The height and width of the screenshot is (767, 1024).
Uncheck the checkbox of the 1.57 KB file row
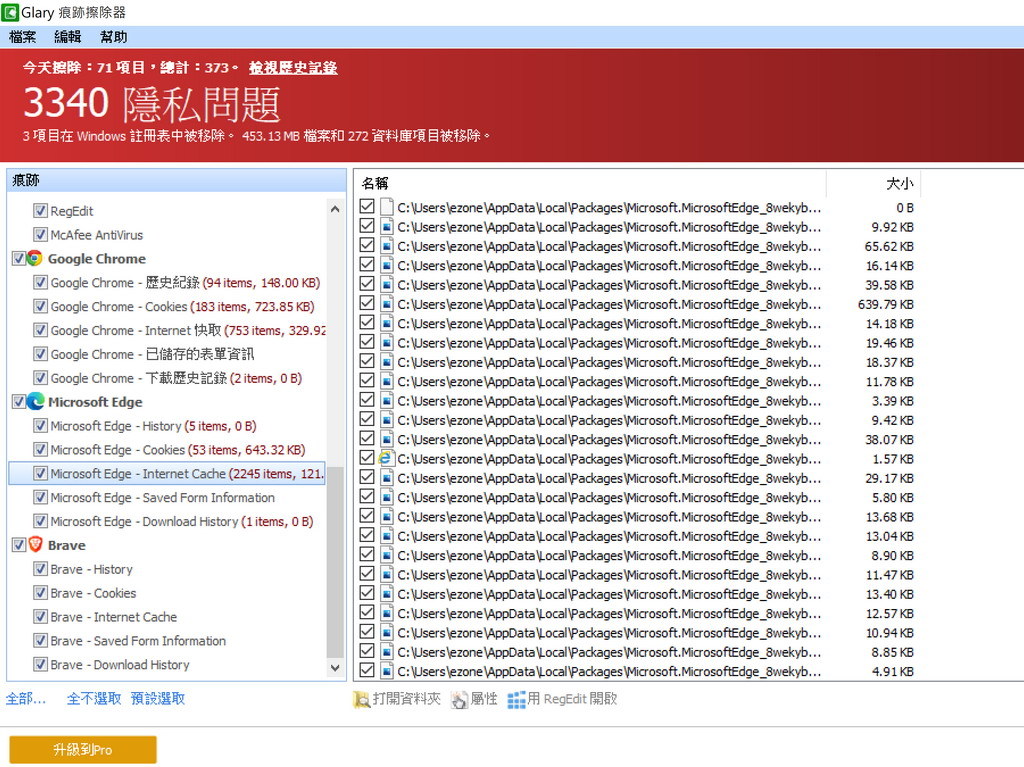click(367, 458)
